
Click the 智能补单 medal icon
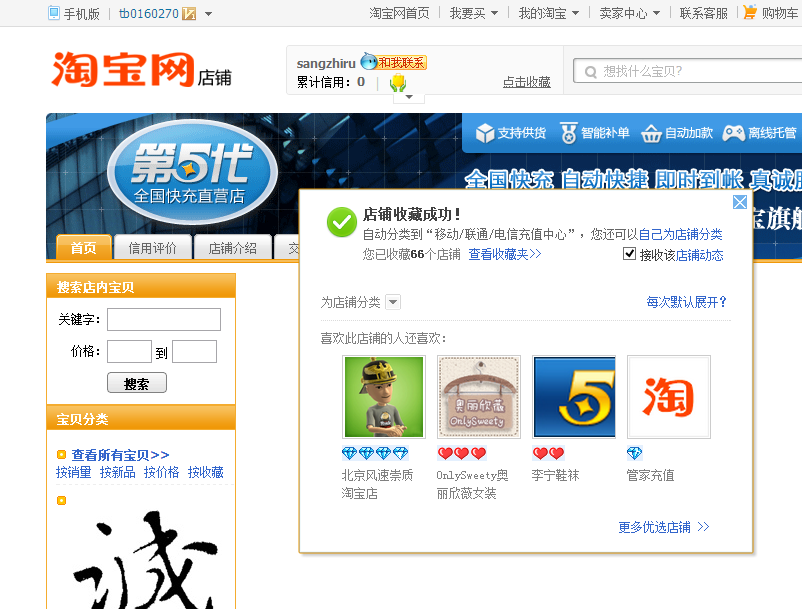click(x=568, y=133)
